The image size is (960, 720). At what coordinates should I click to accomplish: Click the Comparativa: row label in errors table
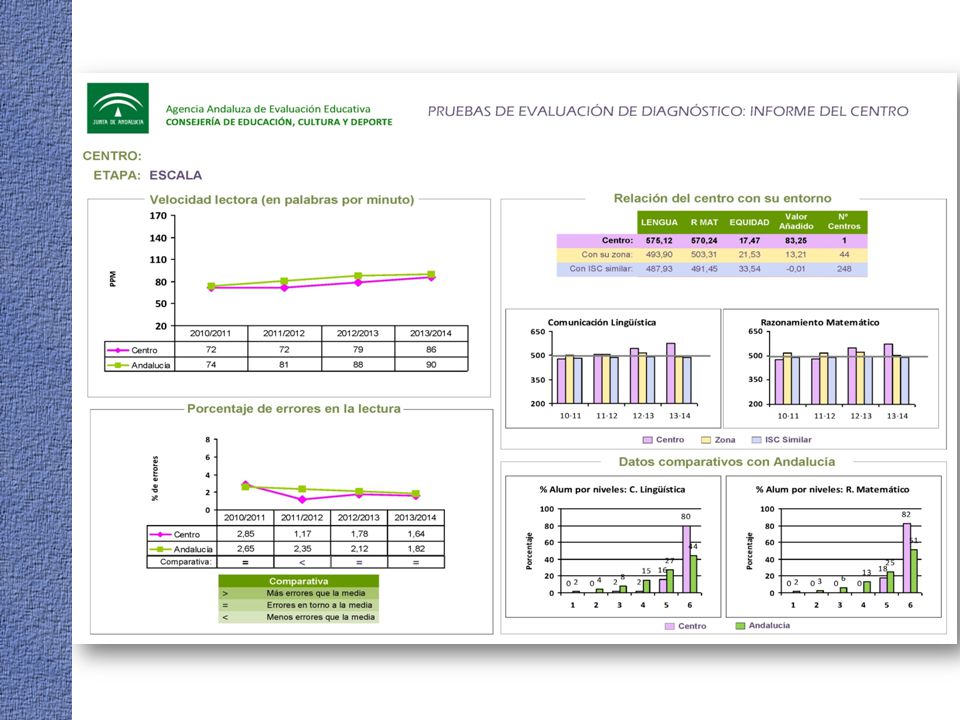[186, 561]
